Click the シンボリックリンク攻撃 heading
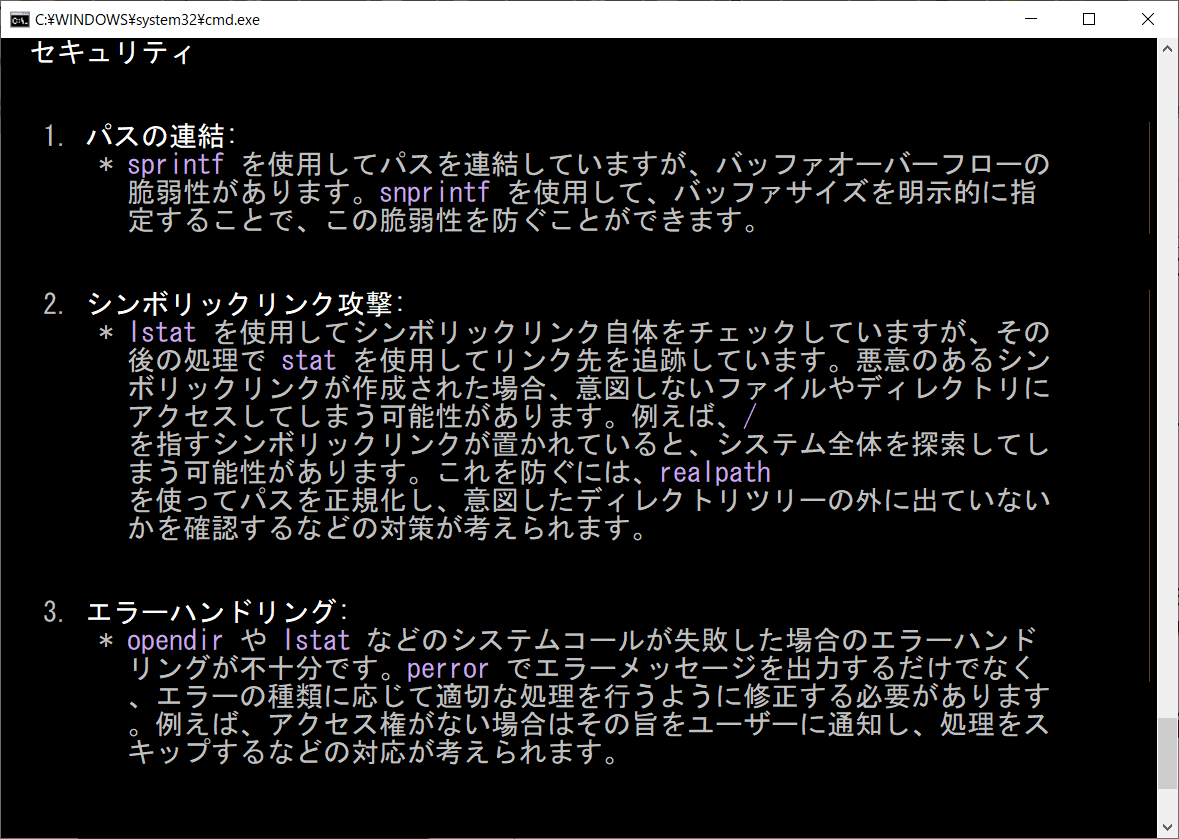The image size is (1179, 839). click(x=240, y=304)
